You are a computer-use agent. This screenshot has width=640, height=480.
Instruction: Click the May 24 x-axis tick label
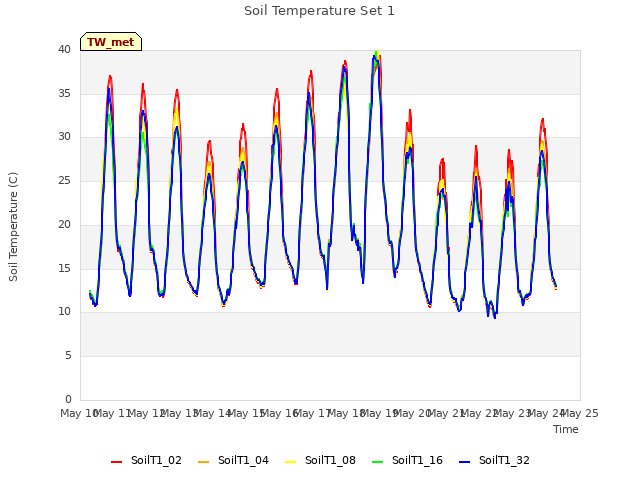click(x=546, y=413)
